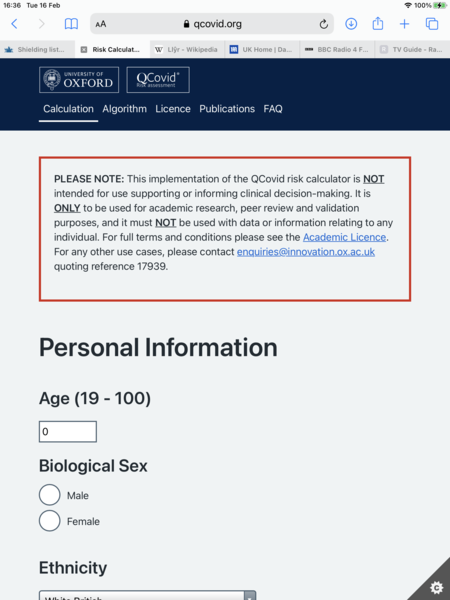
Task: Open the downloads arrow icon
Action: click(351, 24)
